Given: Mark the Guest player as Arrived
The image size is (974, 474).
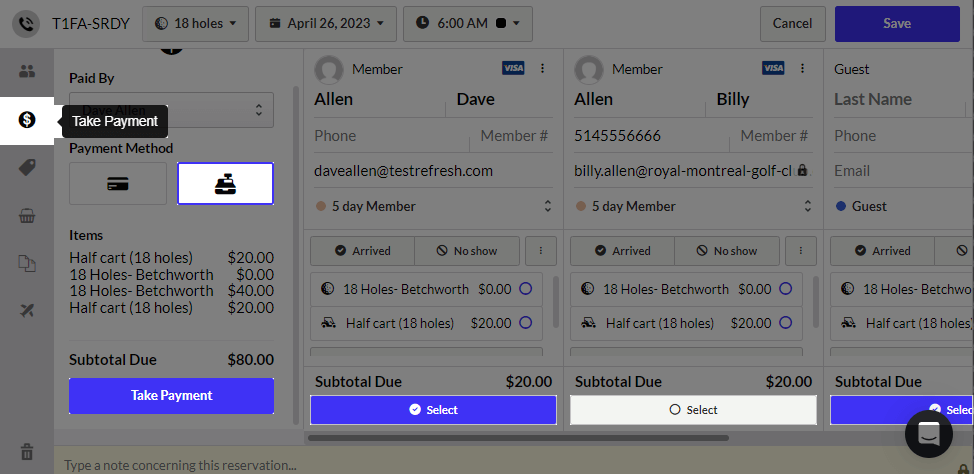Looking at the screenshot, I should click(882, 251).
